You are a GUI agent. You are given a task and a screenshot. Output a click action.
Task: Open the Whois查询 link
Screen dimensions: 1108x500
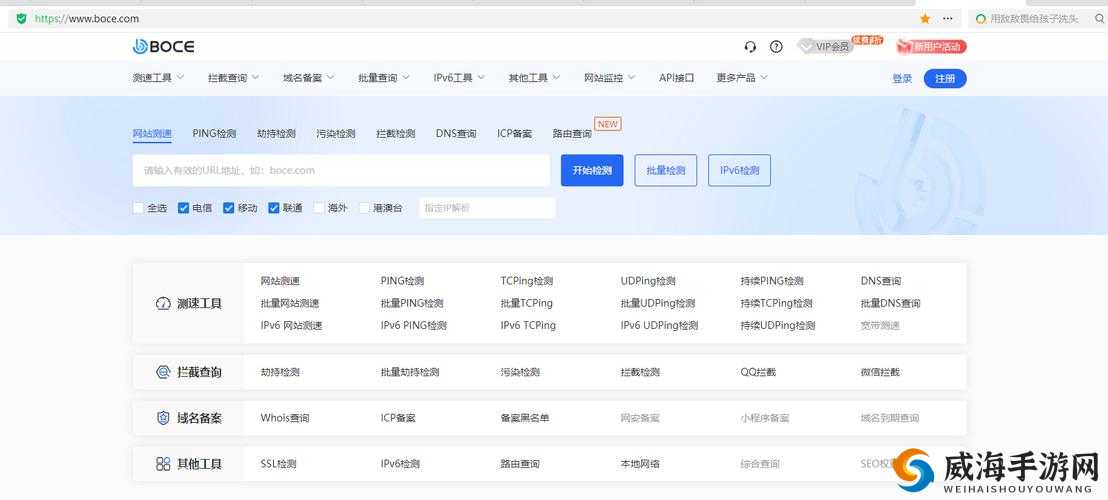coord(285,418)
